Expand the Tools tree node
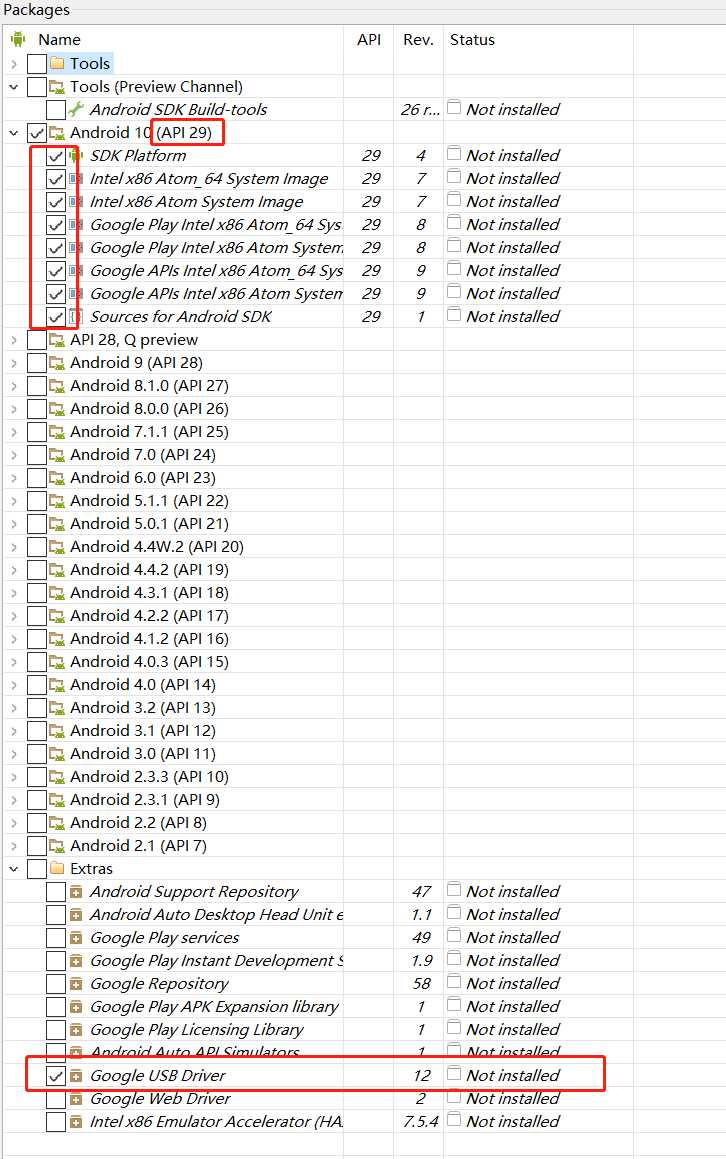This screenshot has height=1159, width=726. coord(13,64)
